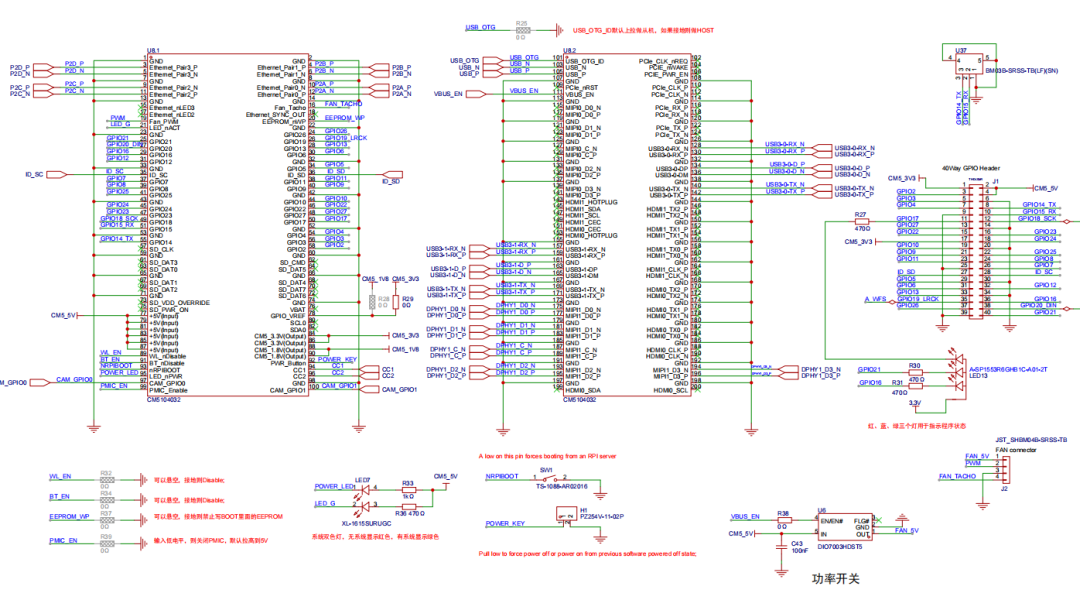Click the 40Way GPIO Header title
This screenshot has width=1080, height=593.
pos(971,168)
